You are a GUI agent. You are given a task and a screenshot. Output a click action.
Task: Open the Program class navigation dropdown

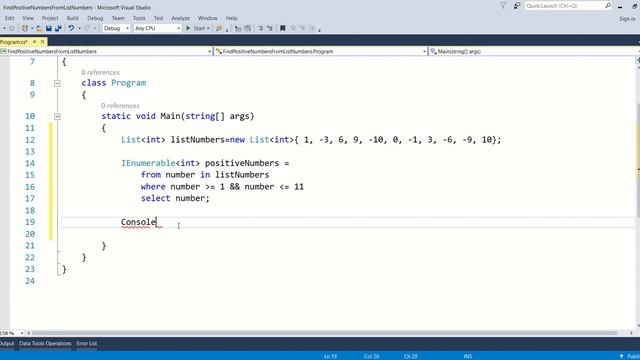click(x=321, y=51)
